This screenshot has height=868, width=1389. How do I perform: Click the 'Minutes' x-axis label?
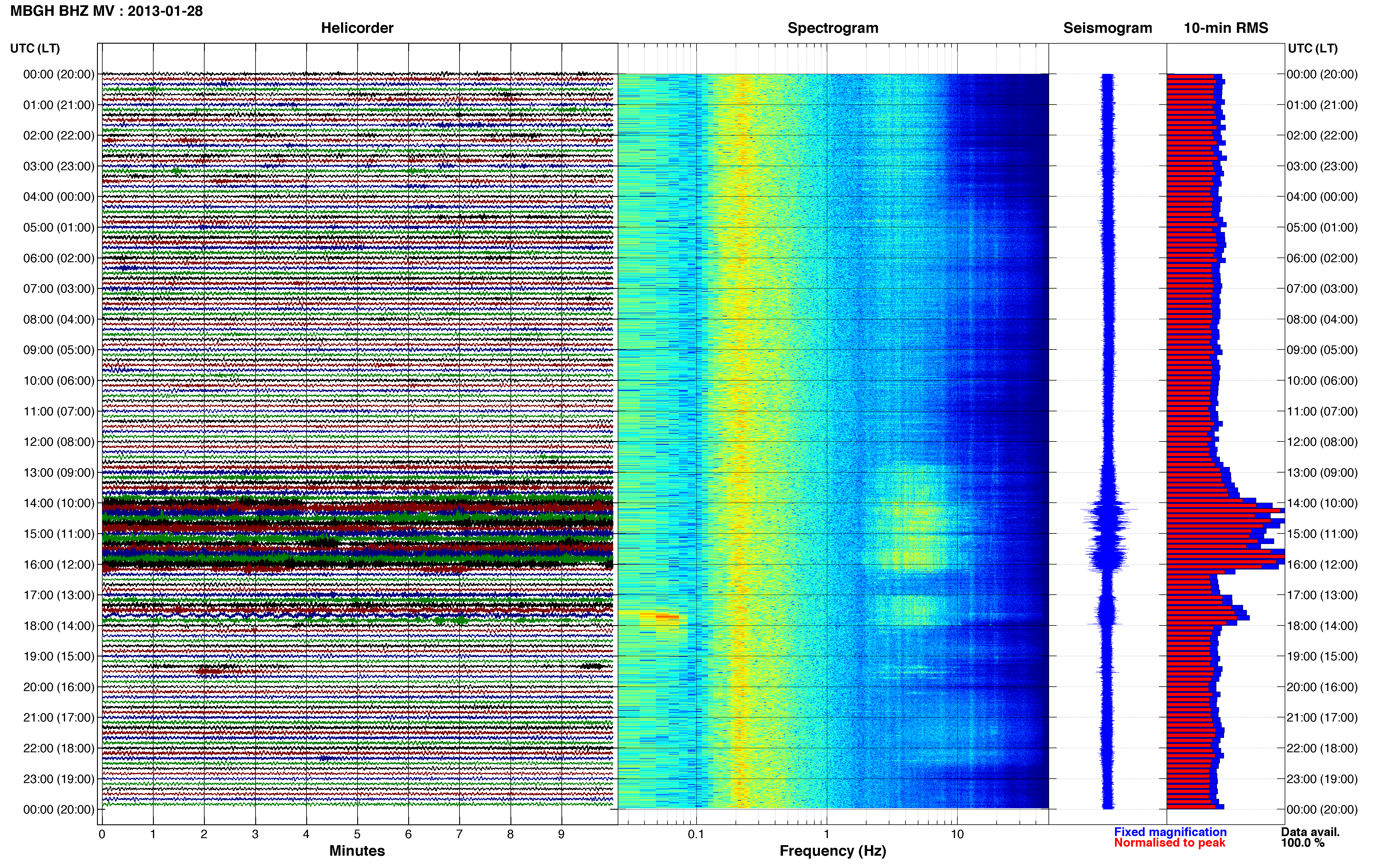point(357,851)
